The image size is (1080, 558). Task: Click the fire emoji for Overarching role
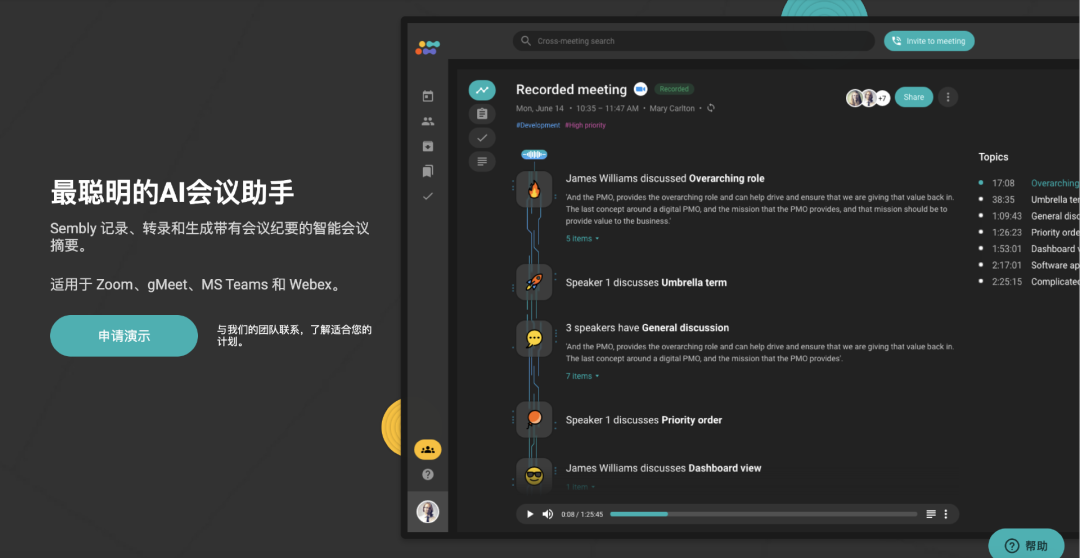(x=534, y=189)
